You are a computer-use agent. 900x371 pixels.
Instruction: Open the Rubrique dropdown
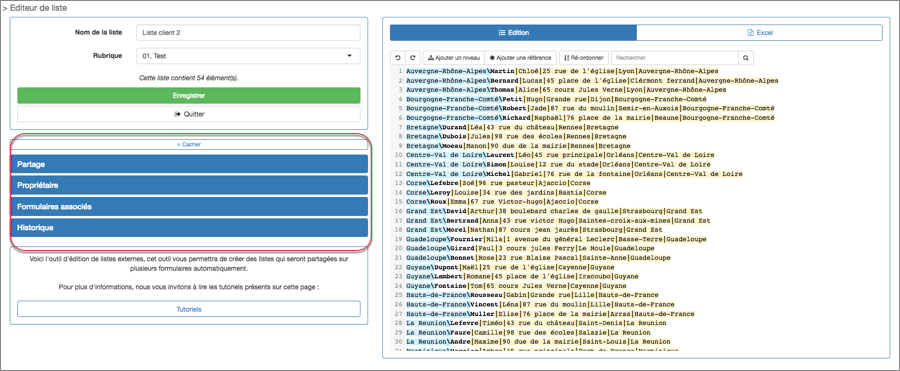(249, 56)
